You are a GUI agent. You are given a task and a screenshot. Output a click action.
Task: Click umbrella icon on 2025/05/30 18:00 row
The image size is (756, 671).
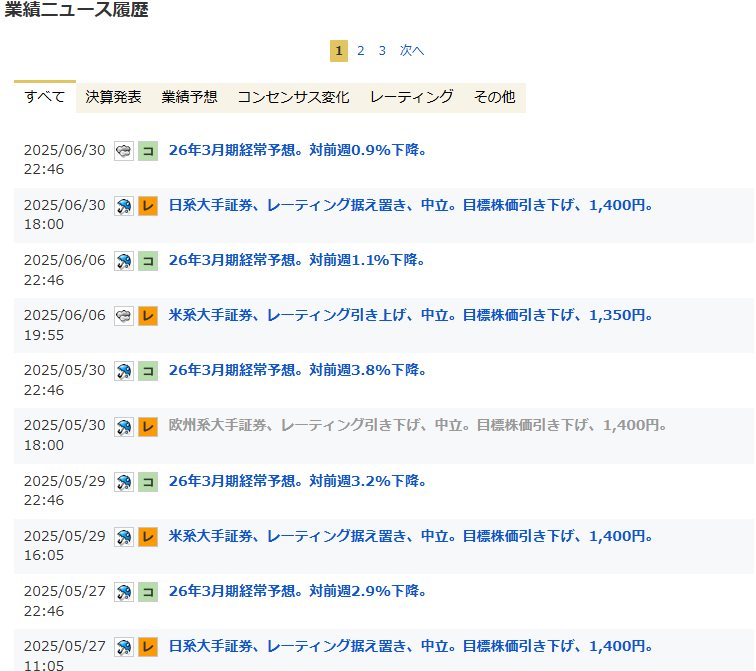[x=124, y=427]
